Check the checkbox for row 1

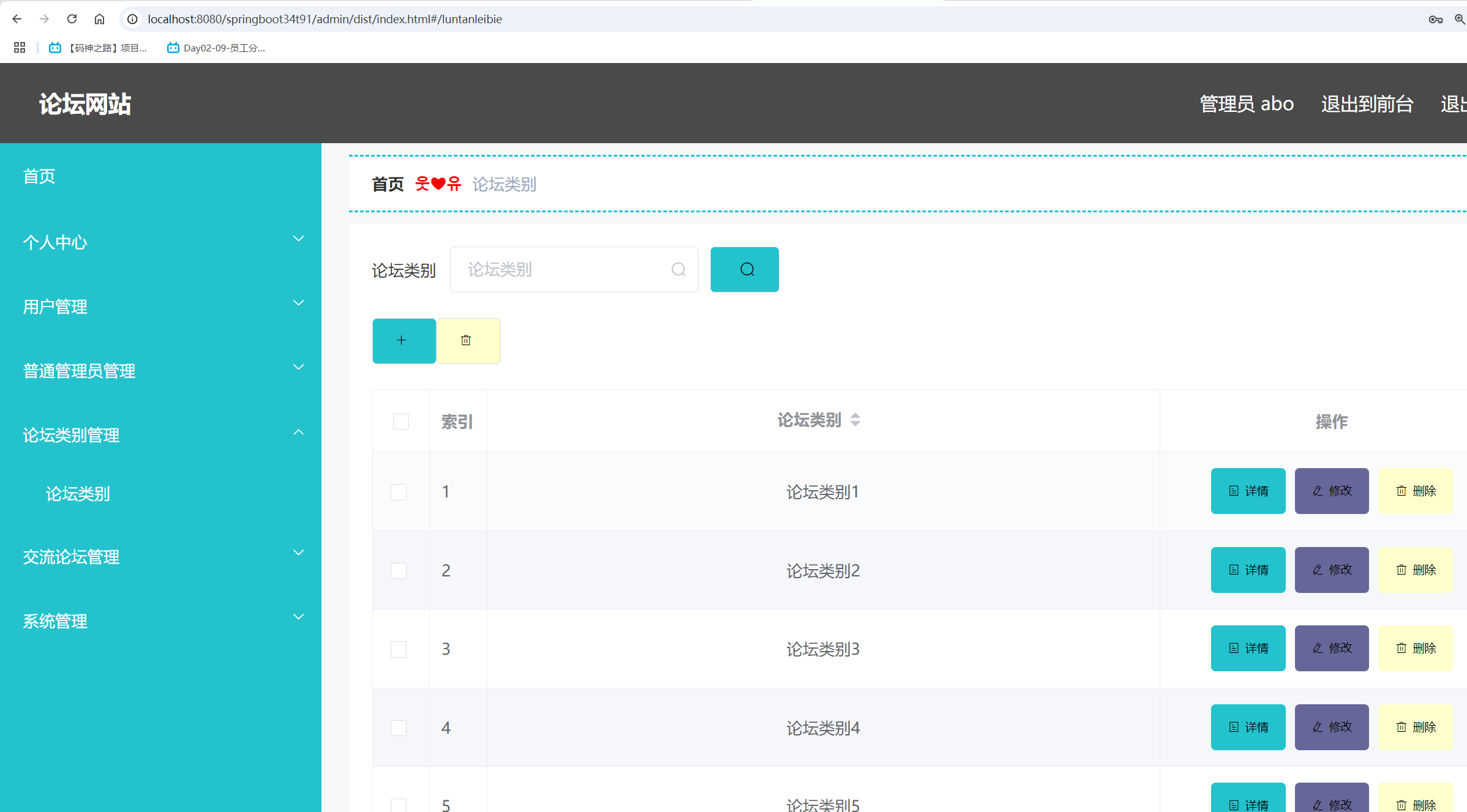(x=399, y=492)
